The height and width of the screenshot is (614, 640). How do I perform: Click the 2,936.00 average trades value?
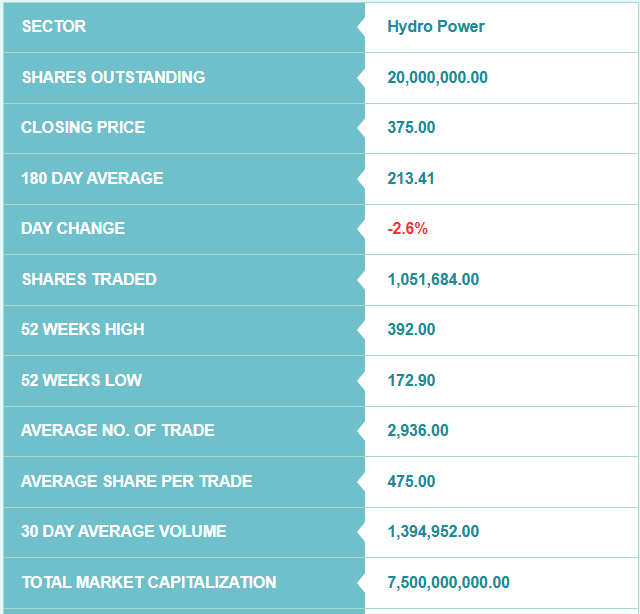tap(418, 430)
